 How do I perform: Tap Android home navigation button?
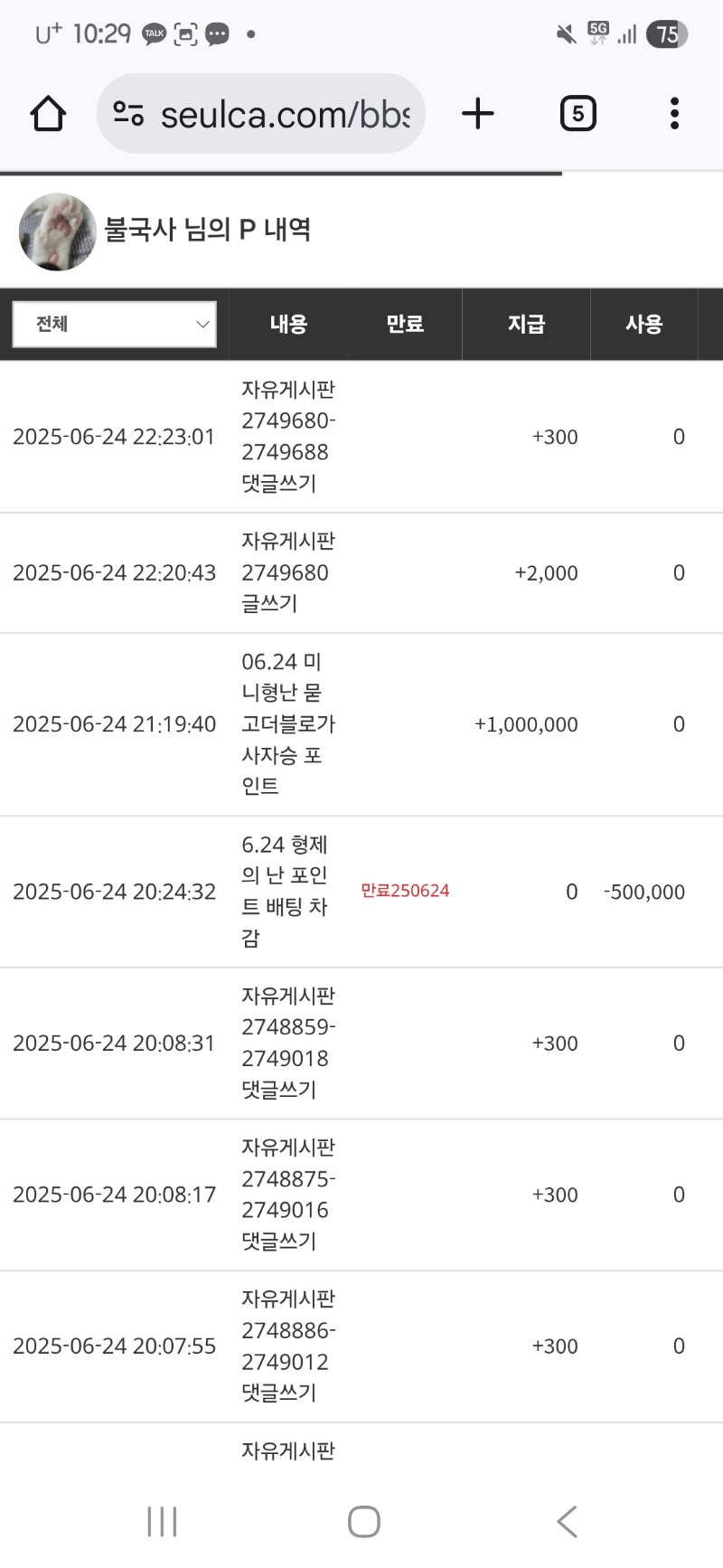click(x=363, y=1522)
